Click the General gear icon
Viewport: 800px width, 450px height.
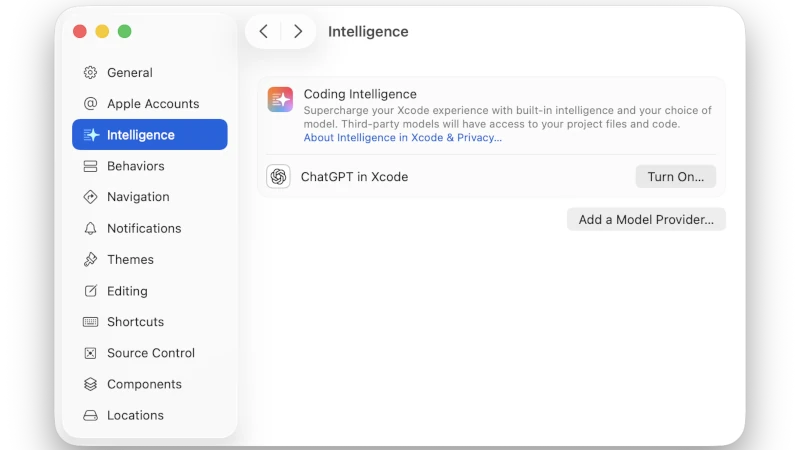click(90, 73)
